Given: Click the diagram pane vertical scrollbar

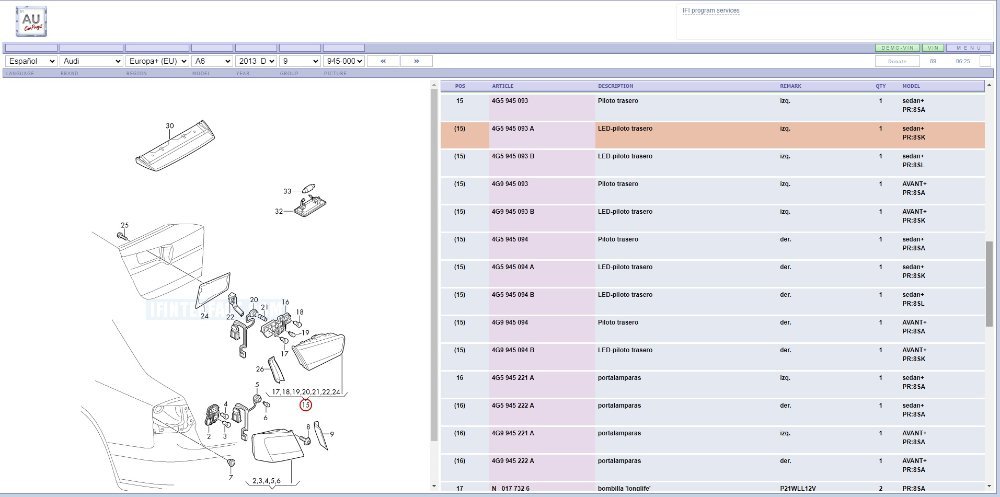Looking at the screenshot, I should (434, 265).
